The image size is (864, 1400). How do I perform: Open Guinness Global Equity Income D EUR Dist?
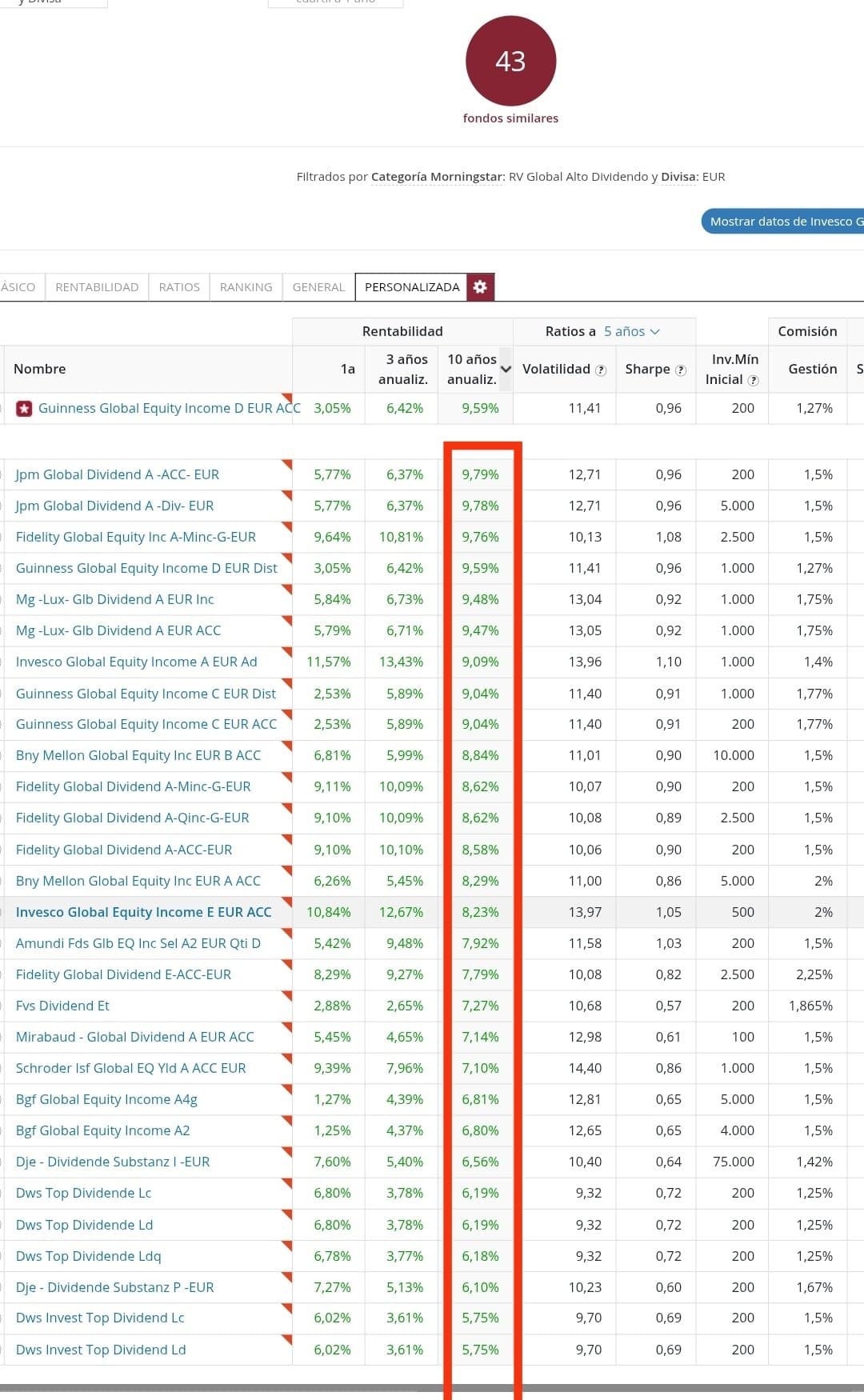(x=146, y=568)
